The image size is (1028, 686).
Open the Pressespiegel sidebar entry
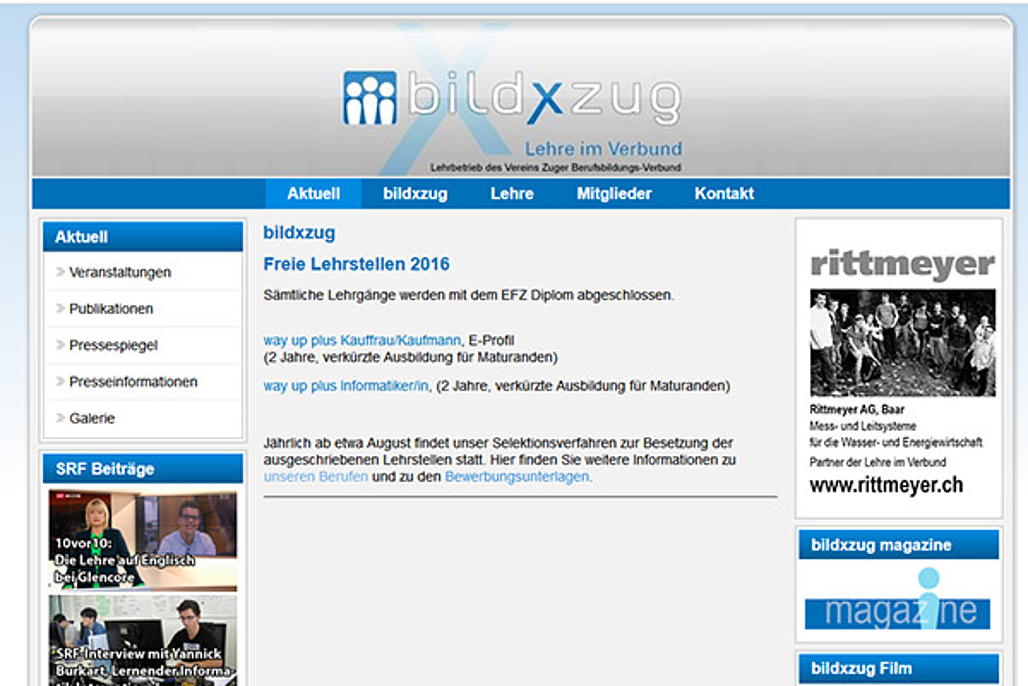[113, 345]
